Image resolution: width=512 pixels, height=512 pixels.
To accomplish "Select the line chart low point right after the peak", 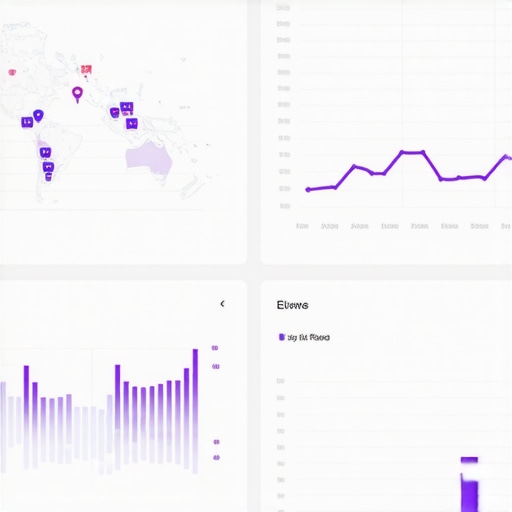I will click(441, 179).
